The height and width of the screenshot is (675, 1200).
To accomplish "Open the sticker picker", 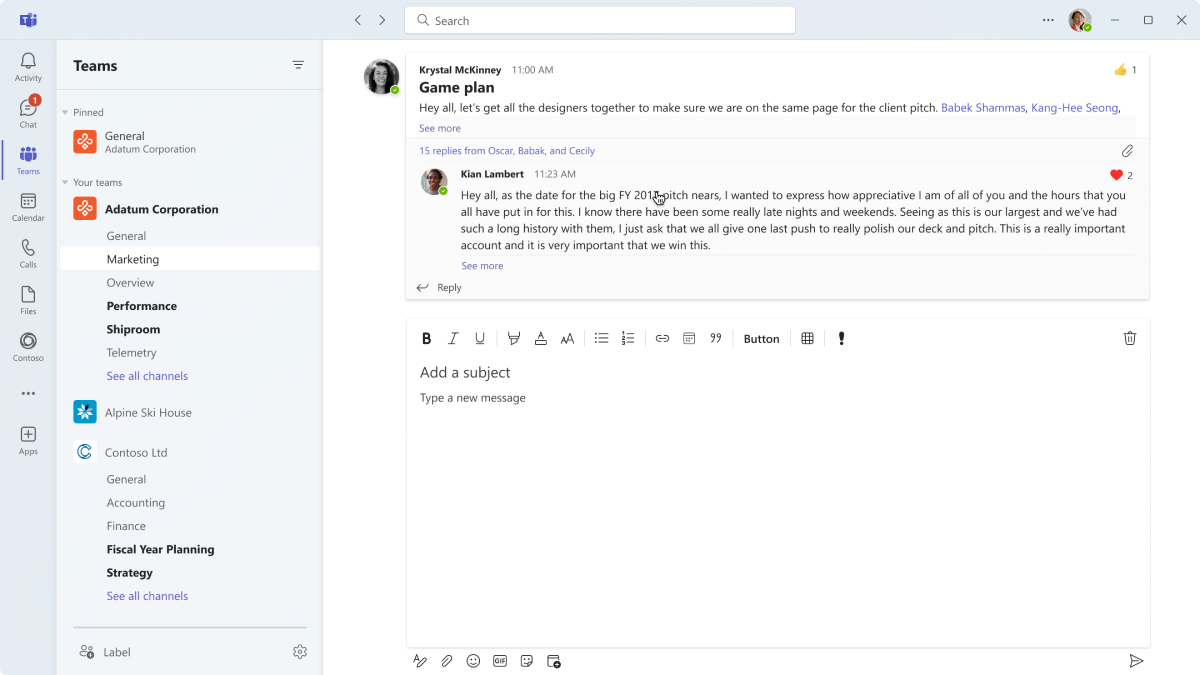I will (x=527, y=661).
